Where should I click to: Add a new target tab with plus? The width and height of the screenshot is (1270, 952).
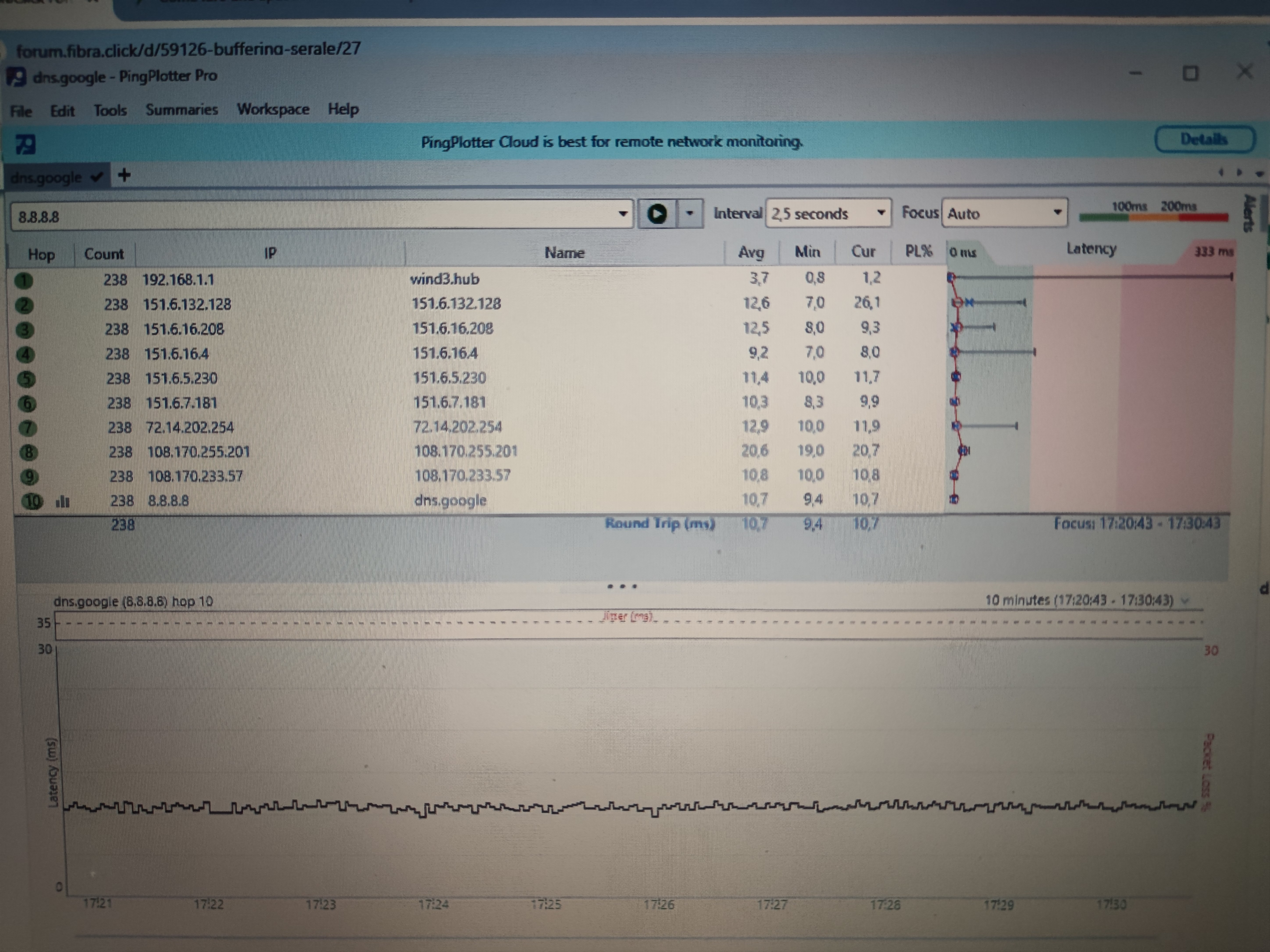pyautogui.click(x=124, y=175)
